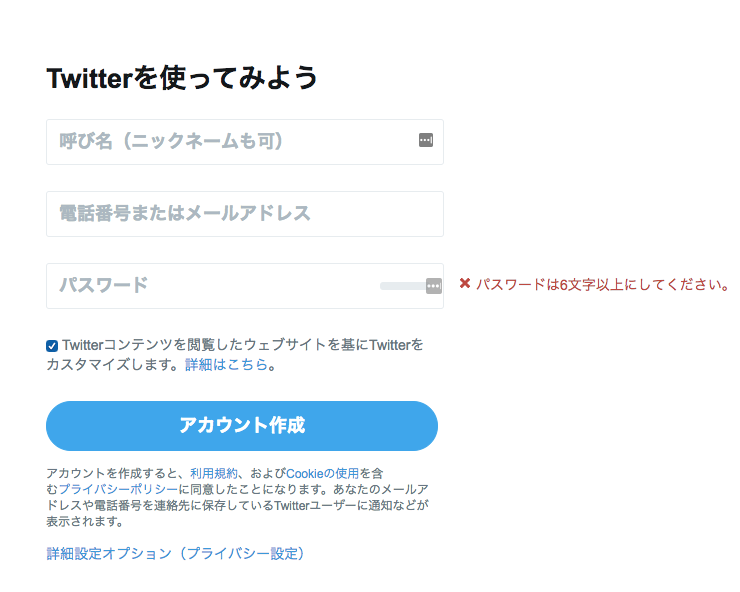Follow the Cookieの使用 link
740x592 pixels.
[322, 473]
